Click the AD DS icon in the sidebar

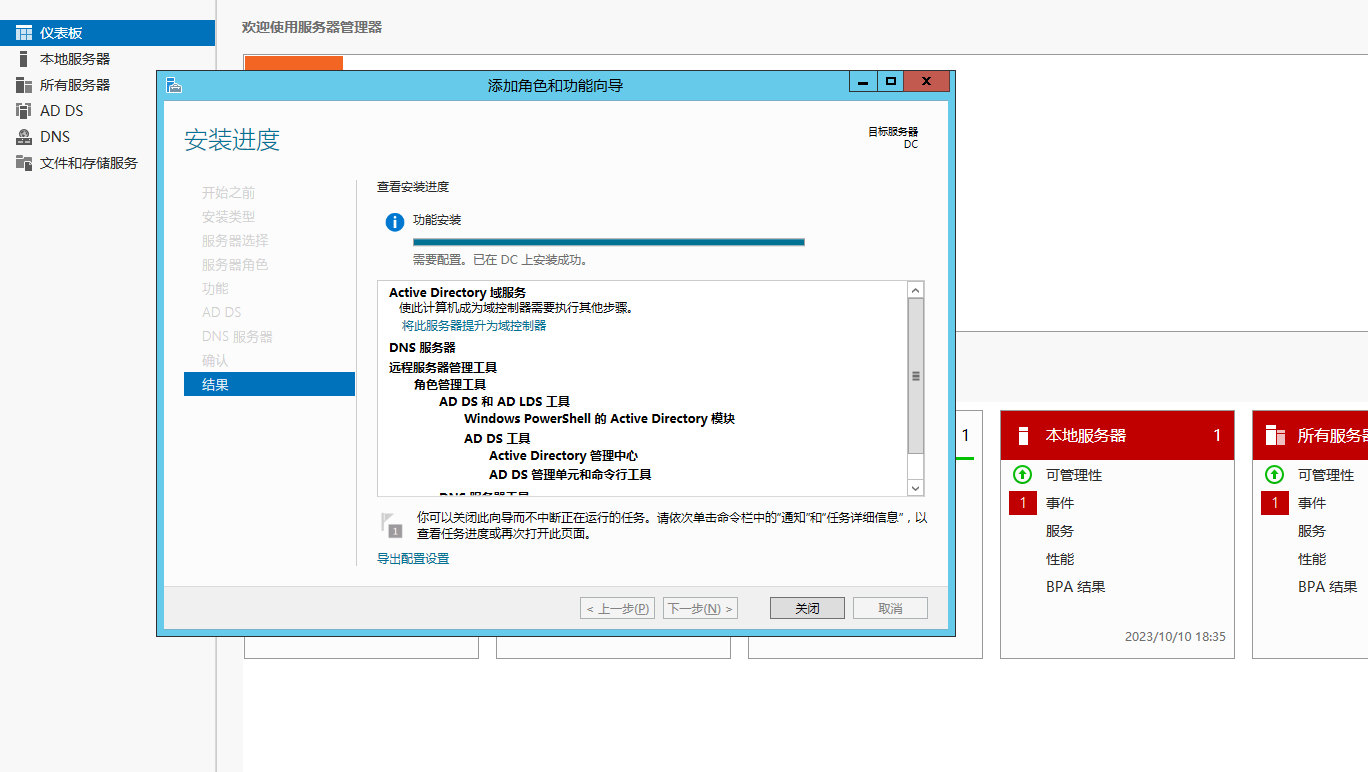[x=24, y=111]
